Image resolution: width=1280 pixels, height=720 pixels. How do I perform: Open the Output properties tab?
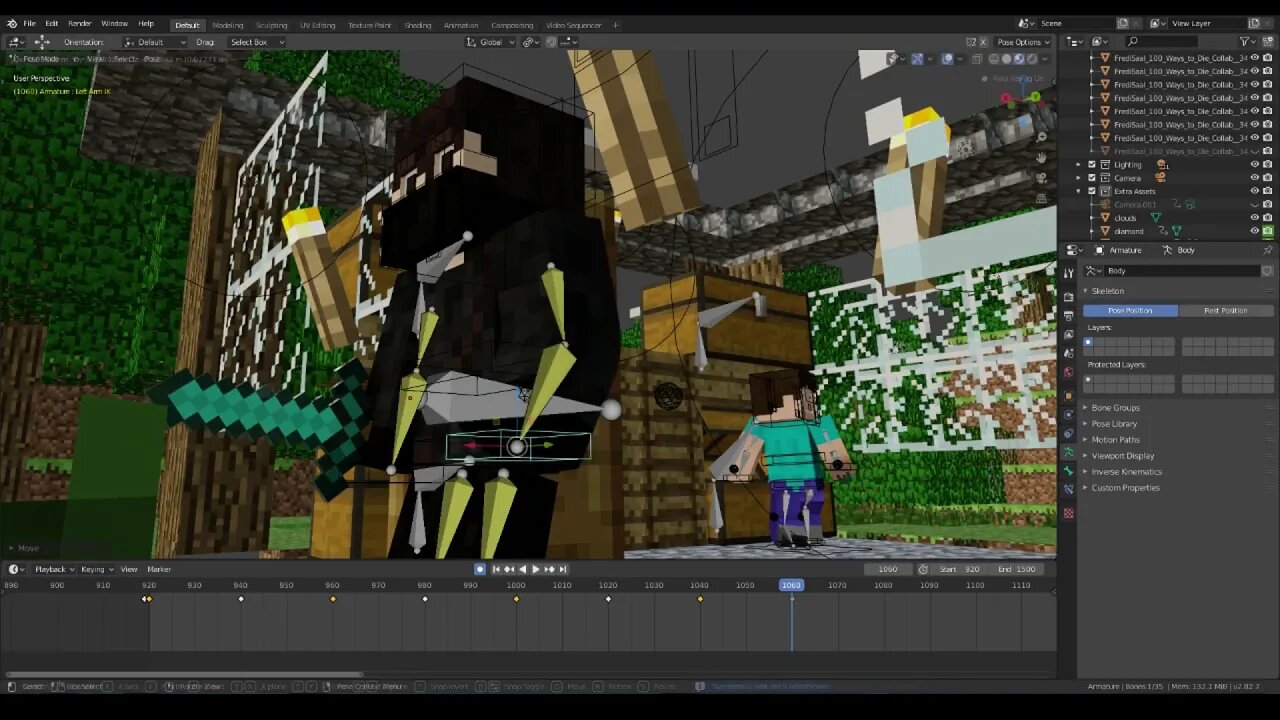point(1068,316)
